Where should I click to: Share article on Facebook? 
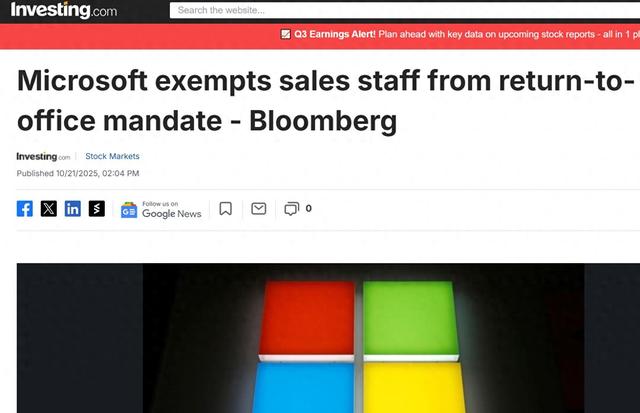click(25, 209)
